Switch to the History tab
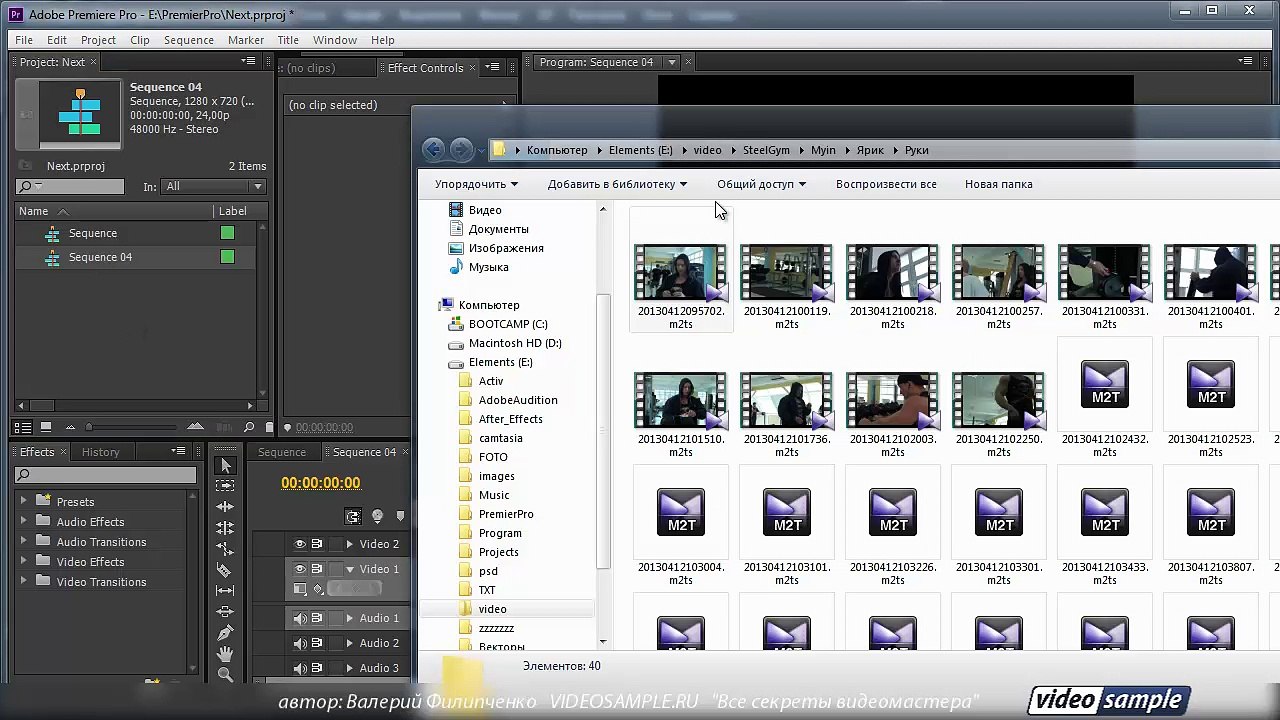Image resolution: width=1280 pixels, height=720 pixels. tap(100, 452)
